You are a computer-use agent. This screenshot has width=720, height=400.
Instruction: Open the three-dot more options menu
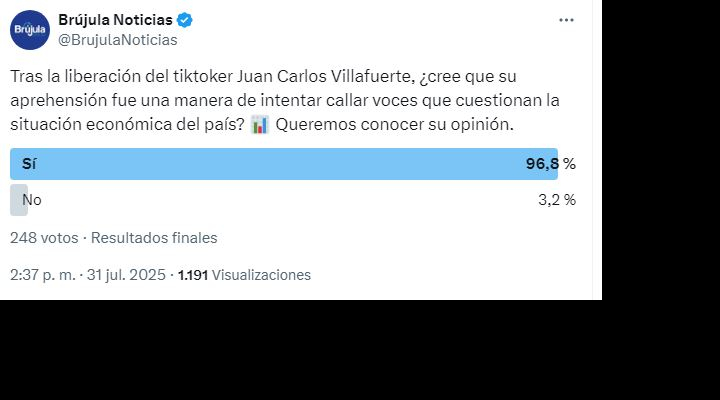566,20
